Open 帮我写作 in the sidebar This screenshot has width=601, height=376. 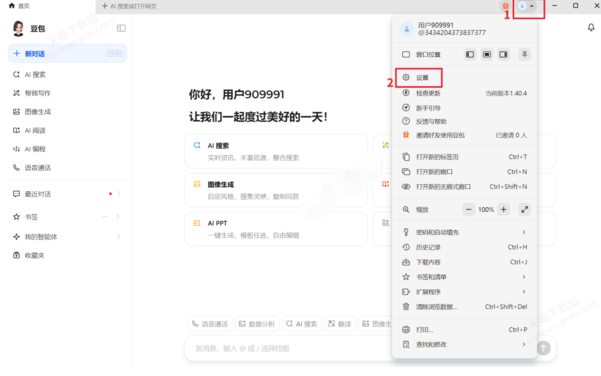[x=67, y=93]
